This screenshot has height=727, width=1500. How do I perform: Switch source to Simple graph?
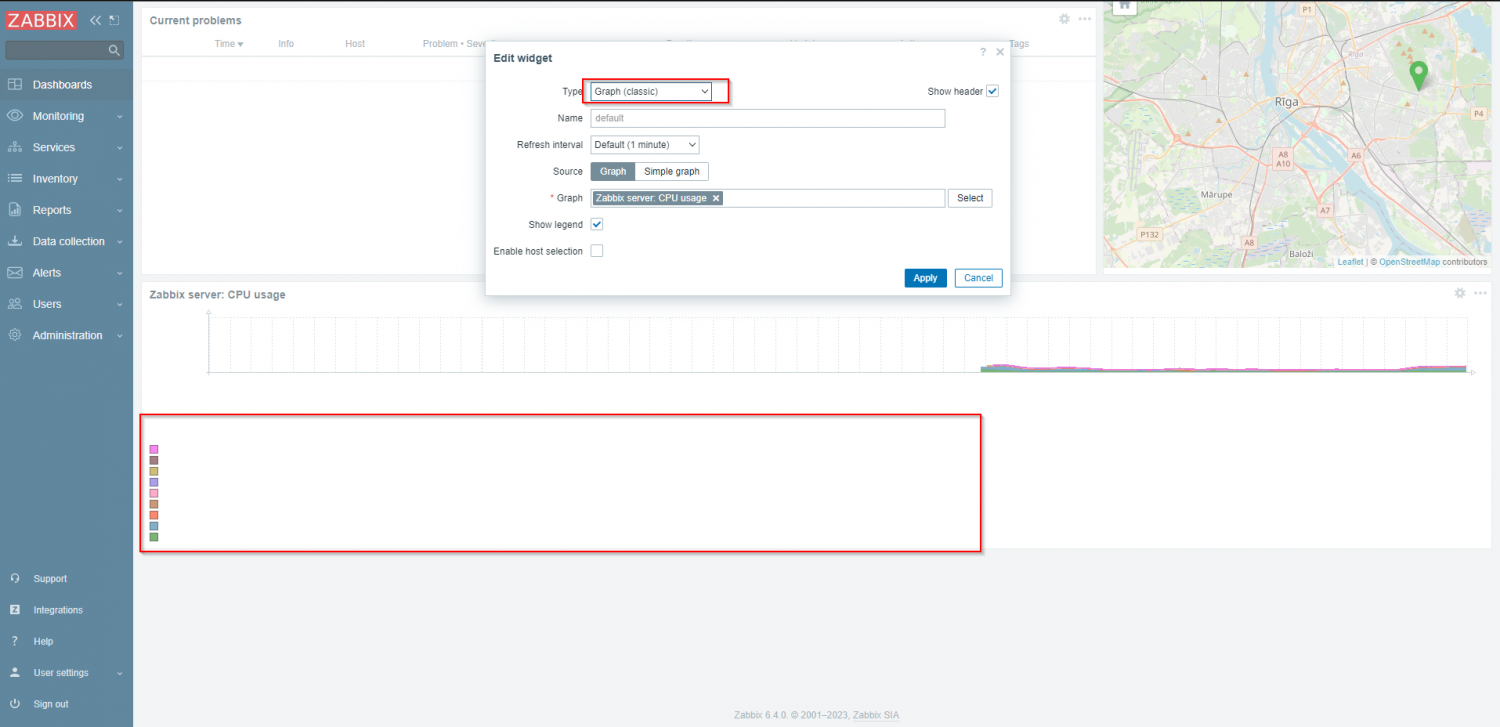[x=671, y=171]
